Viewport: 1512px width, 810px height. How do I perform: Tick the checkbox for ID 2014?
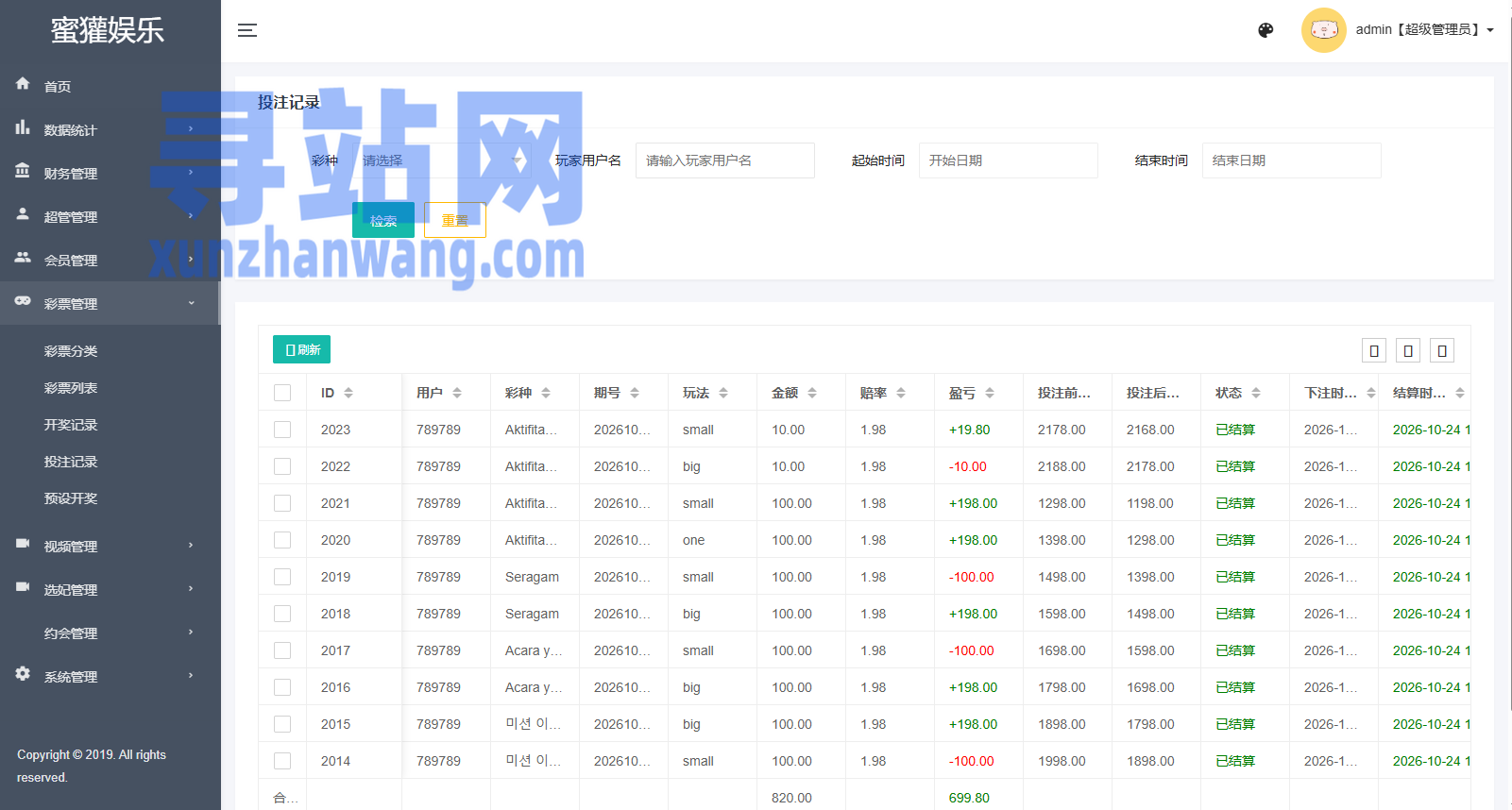click(x=282, y=761)
